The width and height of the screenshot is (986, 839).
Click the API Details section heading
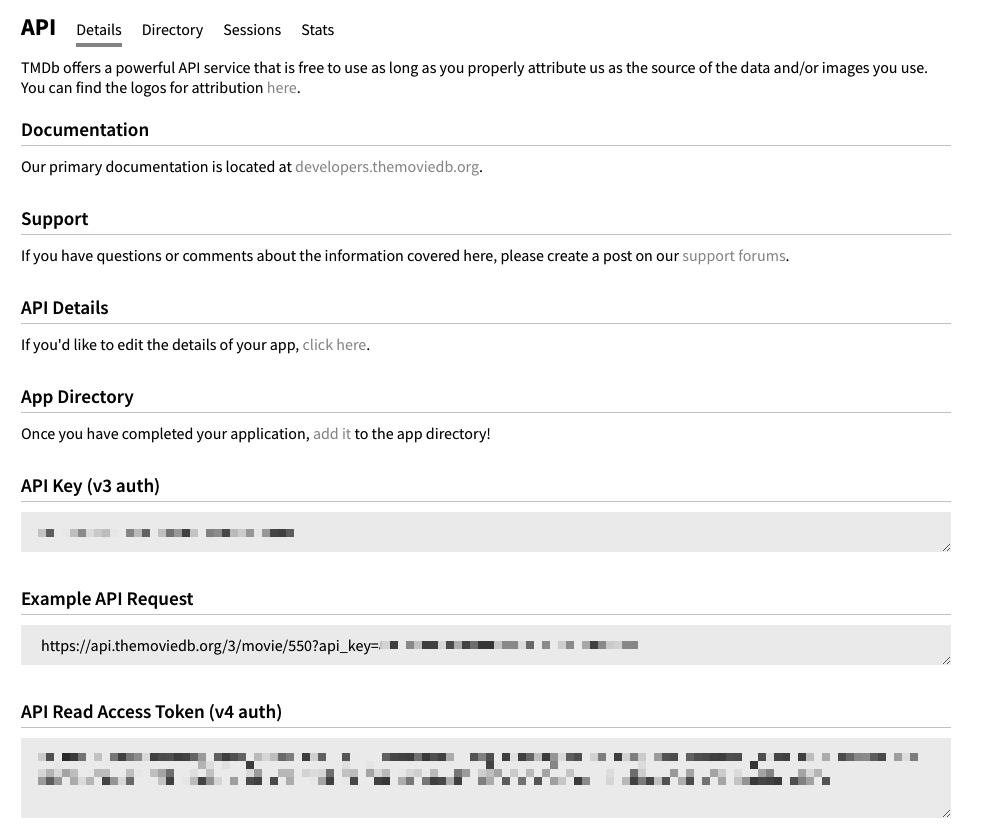(64, 308)
